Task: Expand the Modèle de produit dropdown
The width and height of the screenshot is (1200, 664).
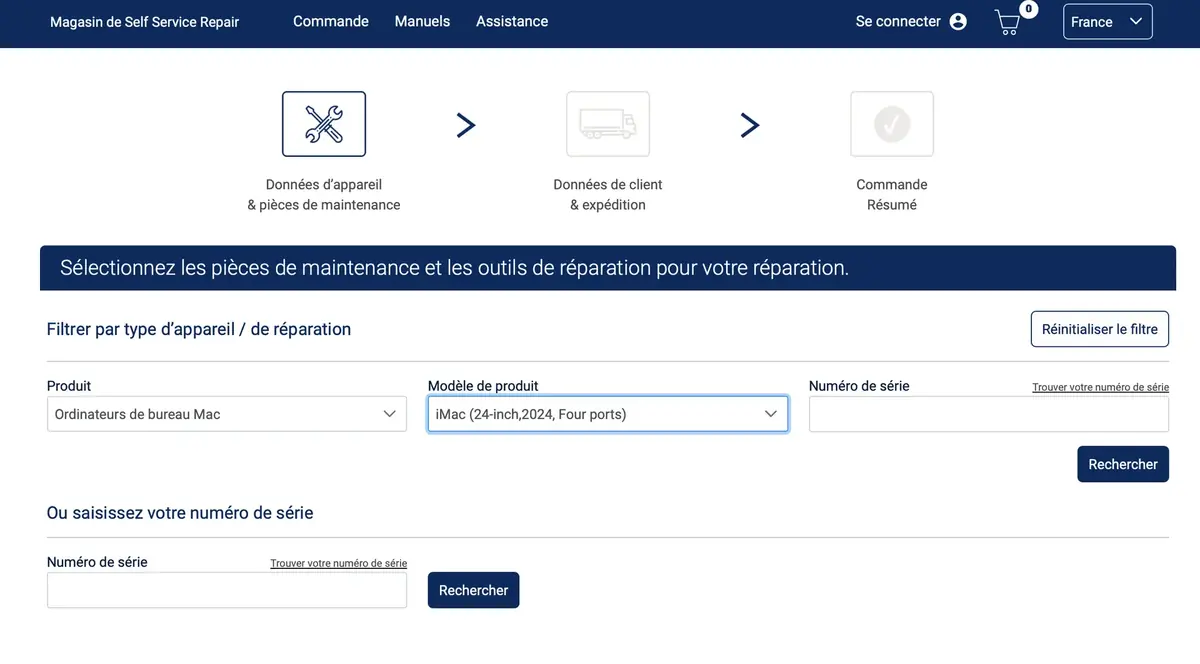Action: point(607,414)
